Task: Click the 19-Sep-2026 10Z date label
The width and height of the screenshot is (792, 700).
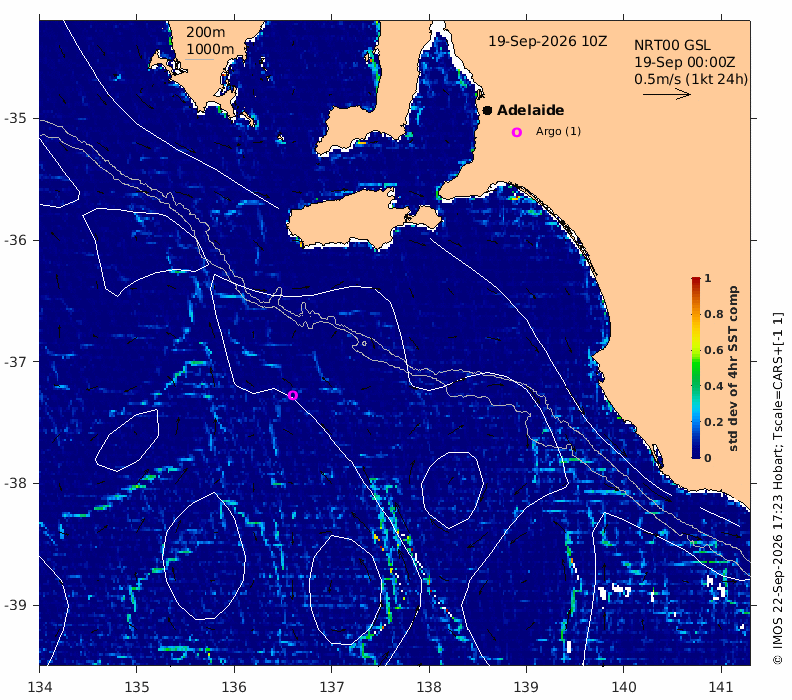Action: [548, 41]
